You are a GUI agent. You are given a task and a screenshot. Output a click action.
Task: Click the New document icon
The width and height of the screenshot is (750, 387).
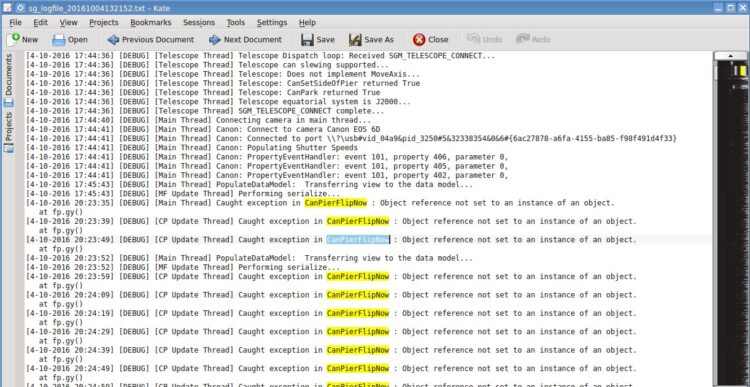(14, 39)
